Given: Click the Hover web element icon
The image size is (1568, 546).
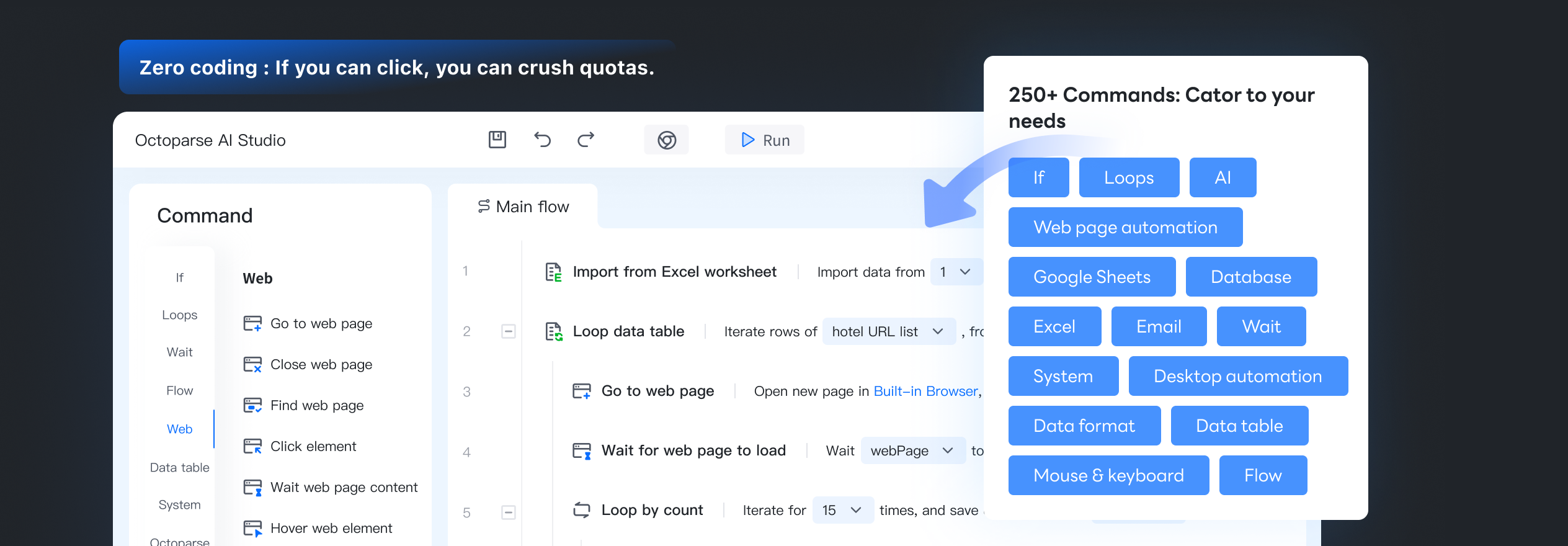Looking at the screenshot, I should click(252, 528).
